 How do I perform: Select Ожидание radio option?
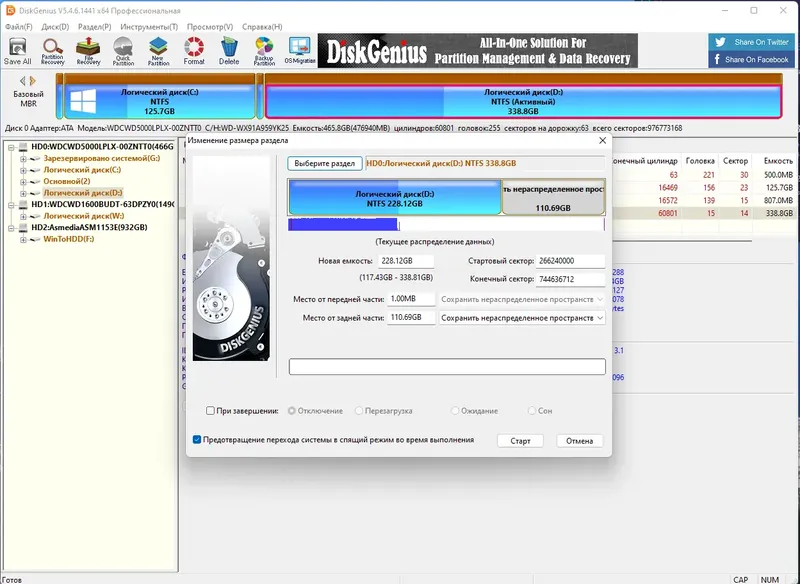click(x=455, y=411)
